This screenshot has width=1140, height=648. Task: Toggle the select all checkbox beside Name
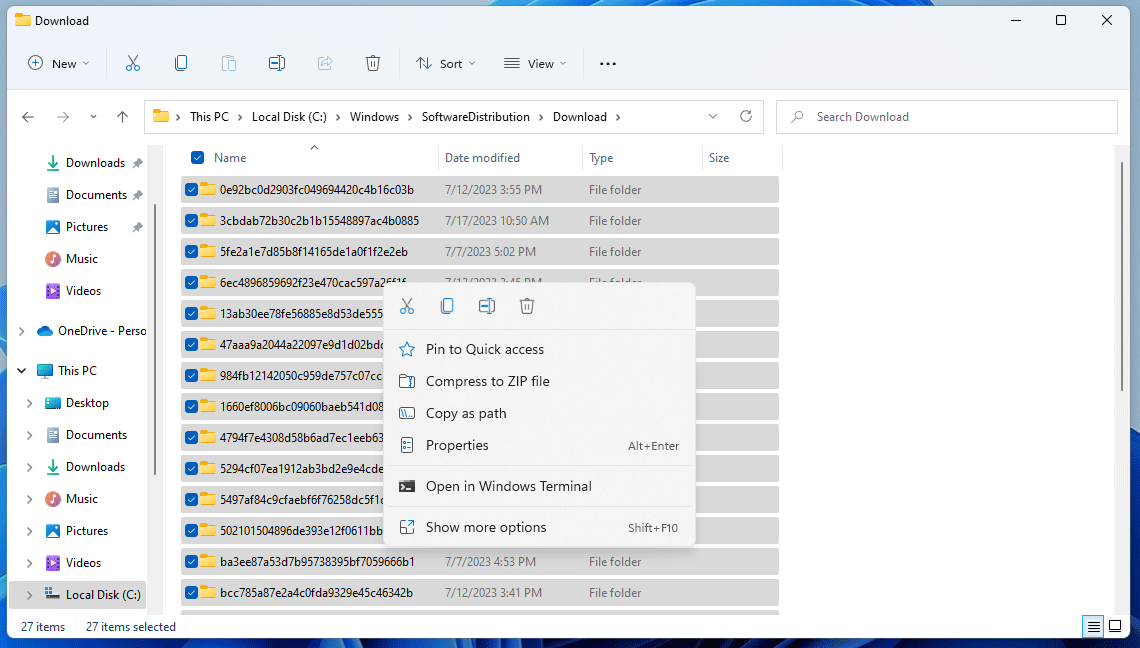point(197,157)
